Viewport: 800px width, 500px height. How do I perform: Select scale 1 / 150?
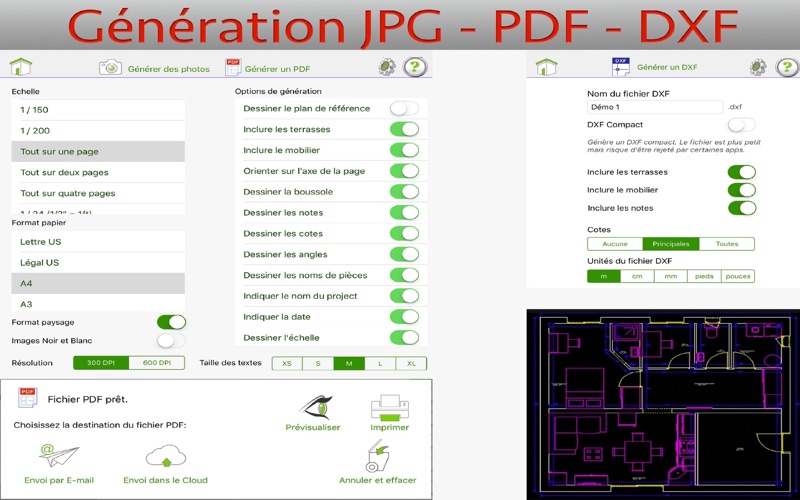tap(98, 110)
